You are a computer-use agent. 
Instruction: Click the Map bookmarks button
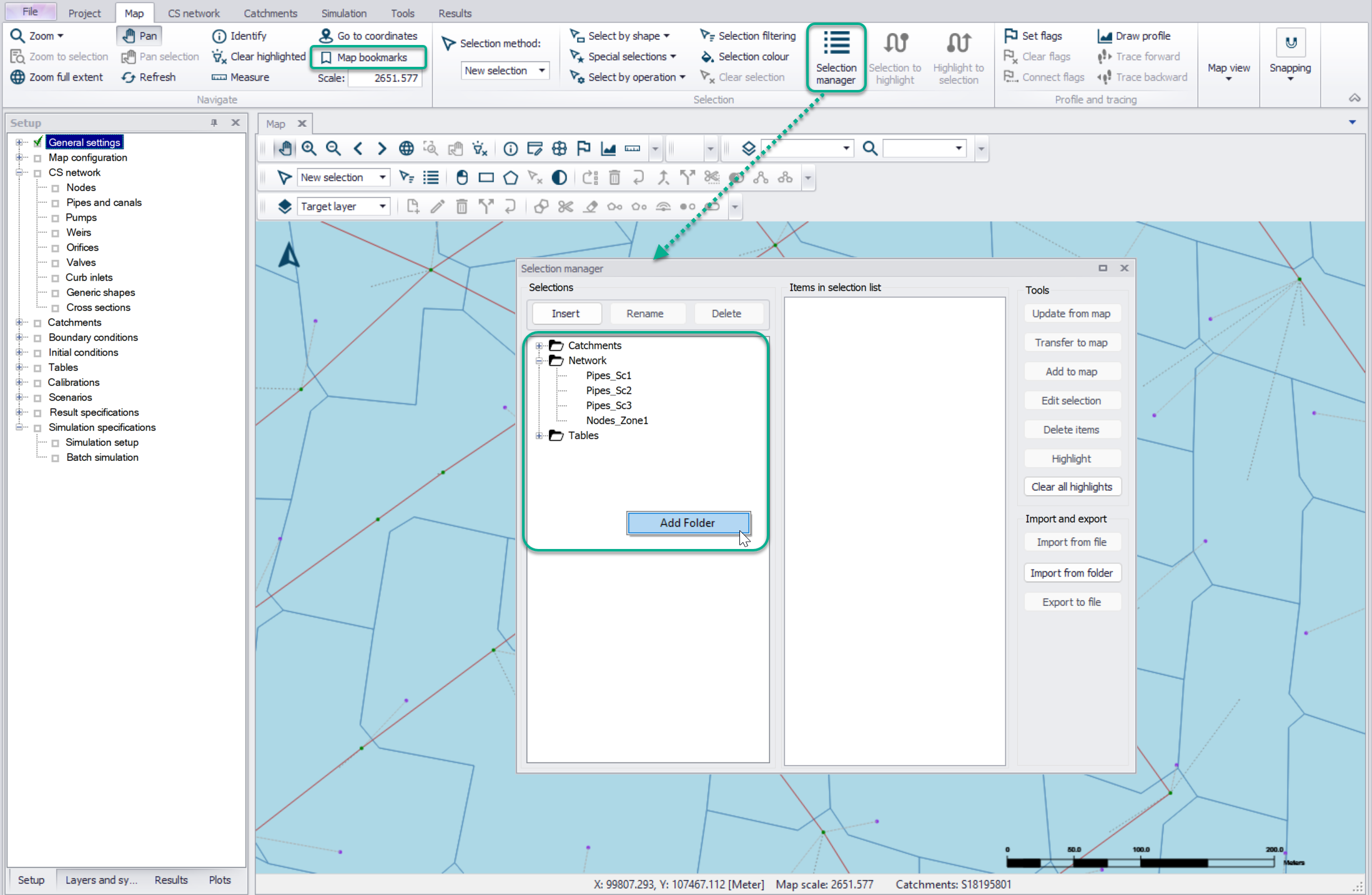(x=364, y=57)
